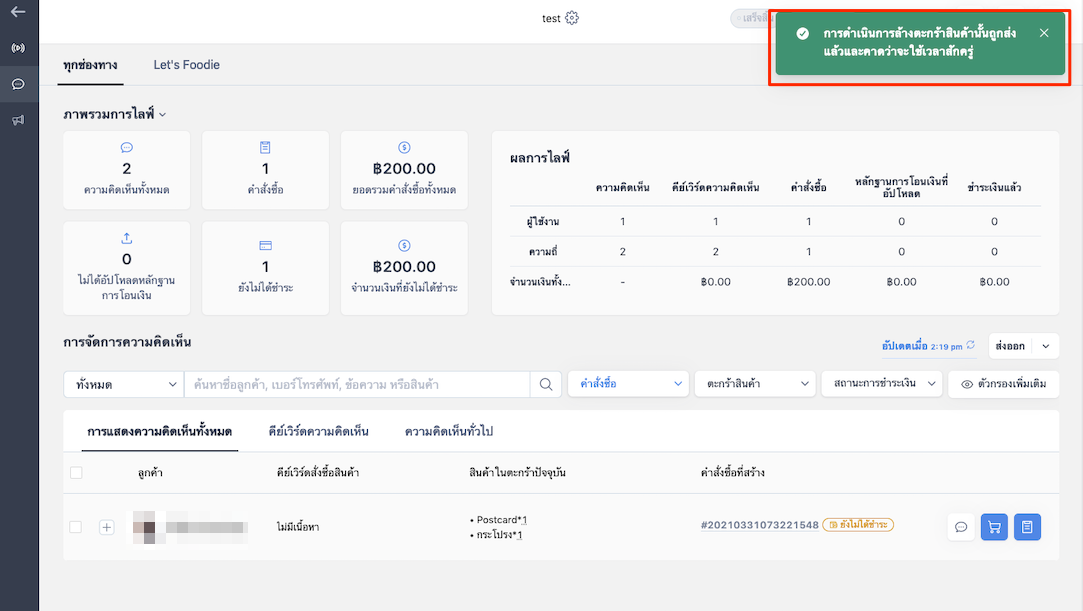Click the ยังไม่ได้ชำระ status badge
This screenshot has width=1083, height=611.
point(858,525)
